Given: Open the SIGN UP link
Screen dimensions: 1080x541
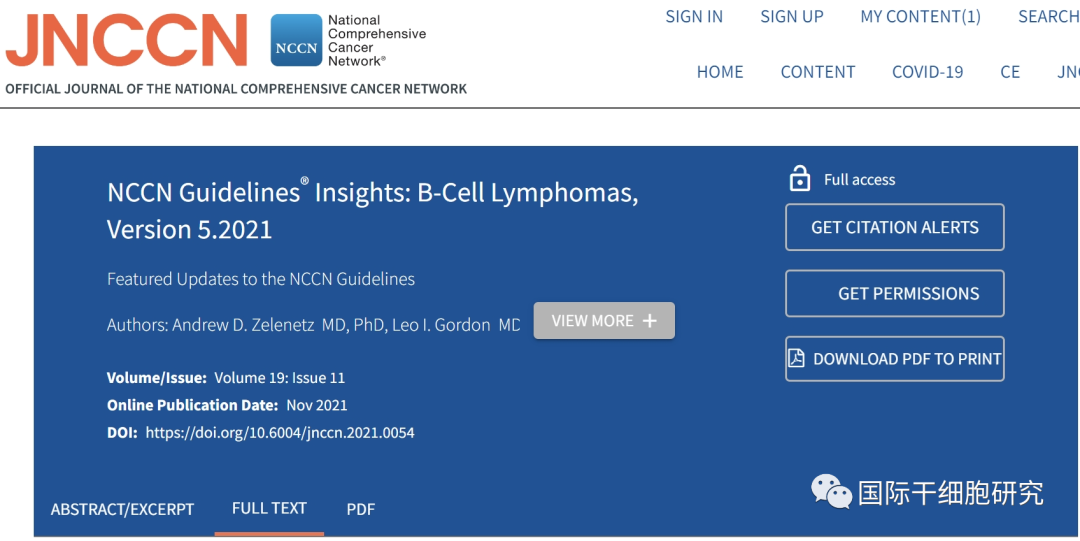Looking at the screenshot, I should click(791, 17).
